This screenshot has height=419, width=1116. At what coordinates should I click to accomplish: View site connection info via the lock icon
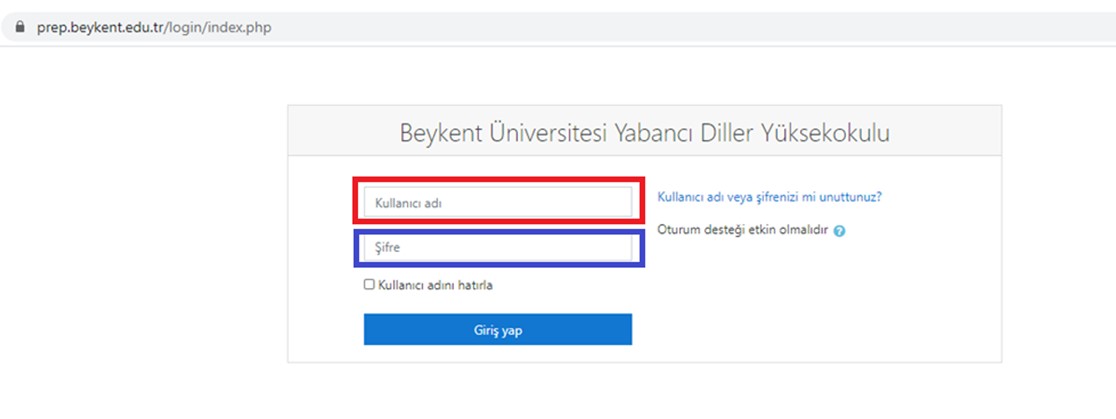(x=19, y=28)
